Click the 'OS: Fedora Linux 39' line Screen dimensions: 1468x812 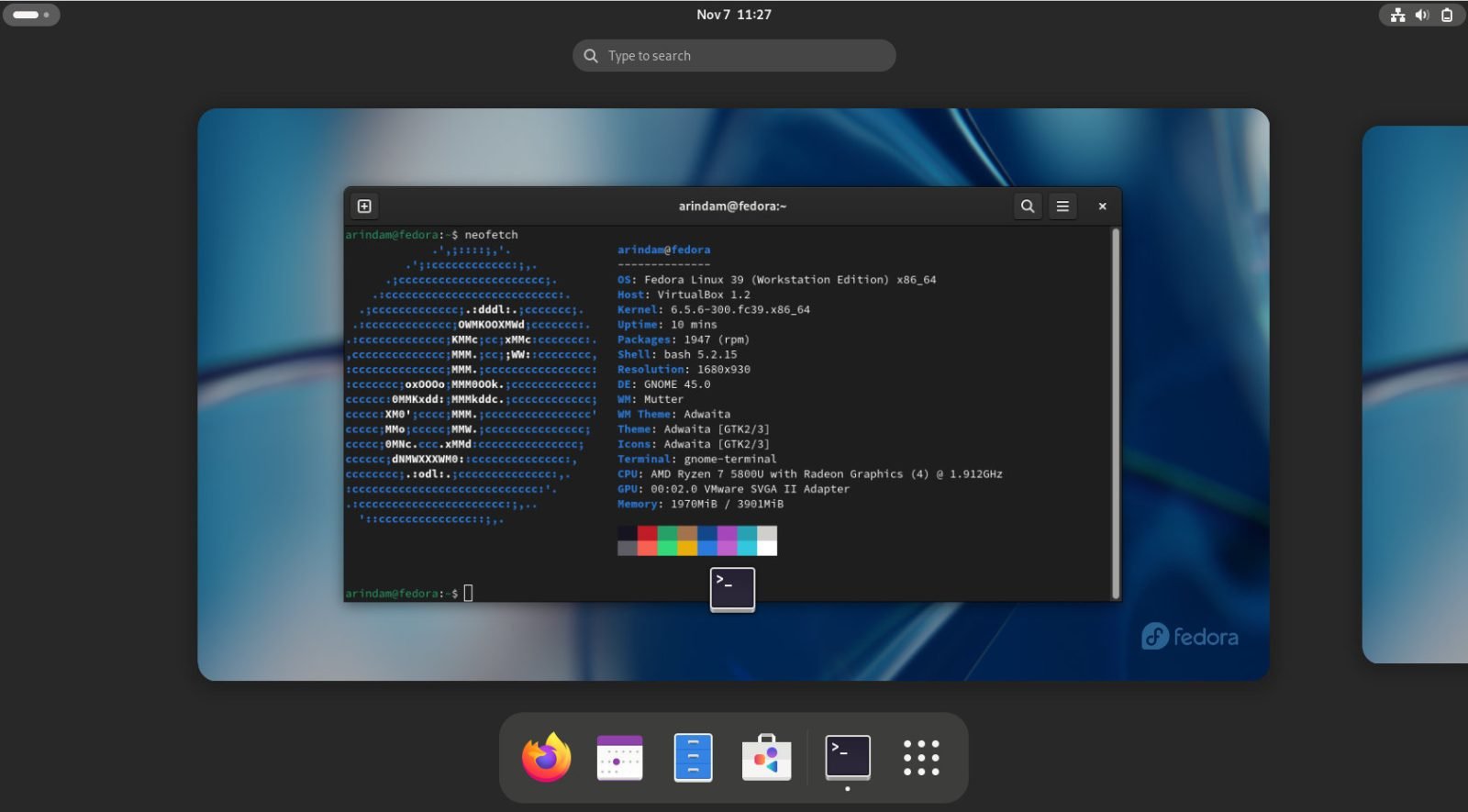[x=776, y=280]
